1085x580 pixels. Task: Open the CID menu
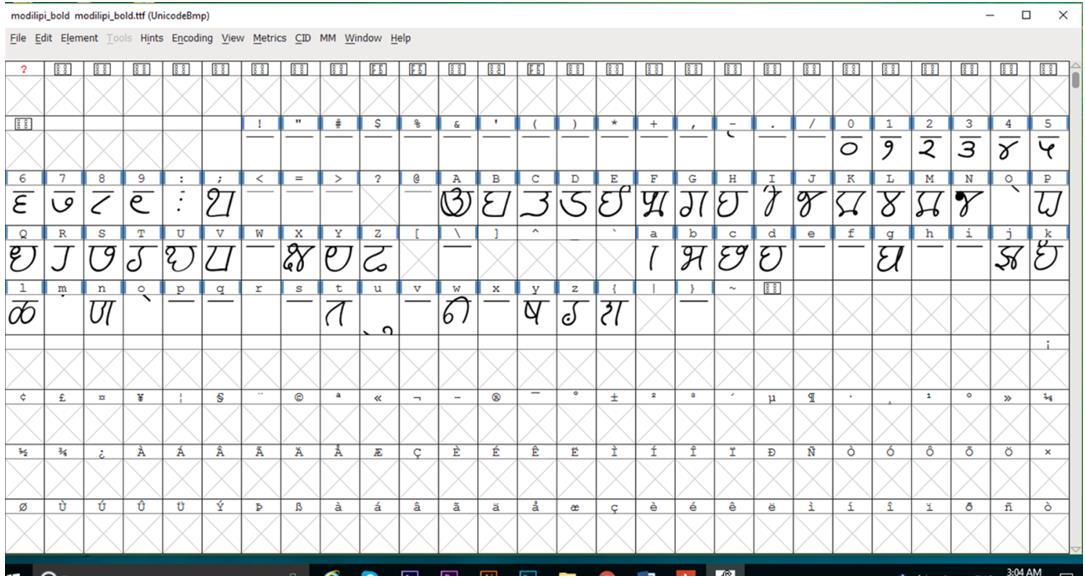(302, 38)
